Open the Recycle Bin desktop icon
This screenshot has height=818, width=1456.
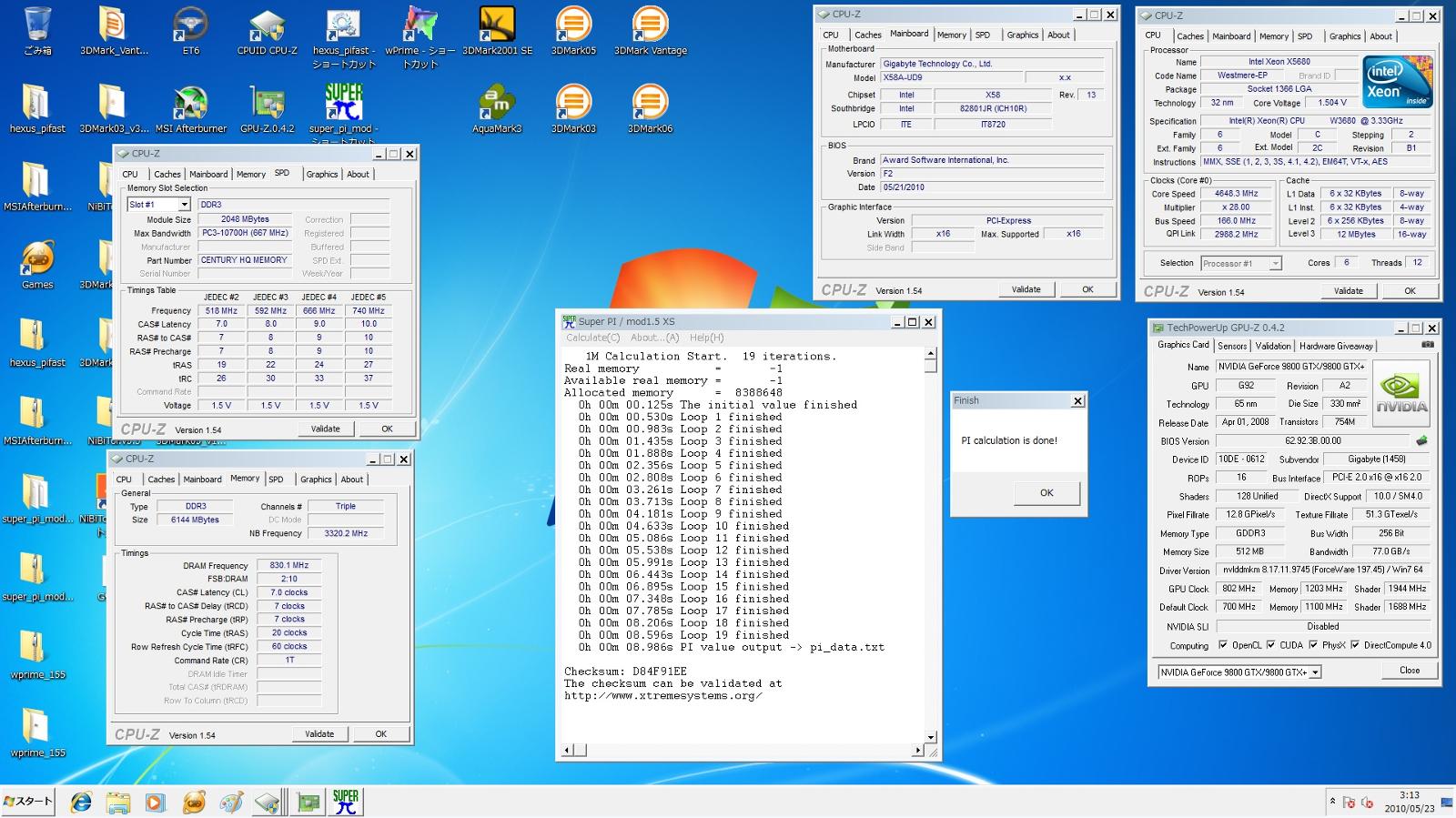click(x=37, y=31)
